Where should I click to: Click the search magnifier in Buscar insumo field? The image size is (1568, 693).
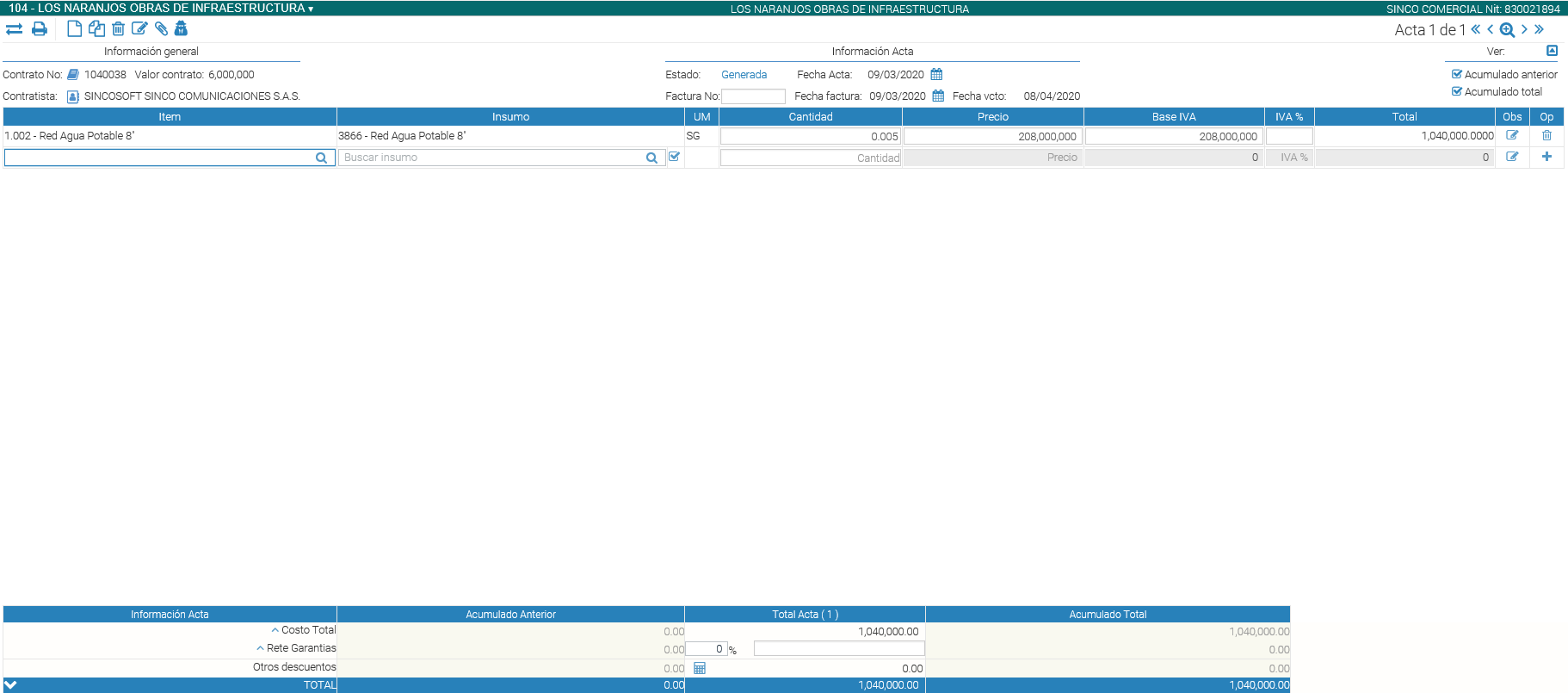(651, 158)
